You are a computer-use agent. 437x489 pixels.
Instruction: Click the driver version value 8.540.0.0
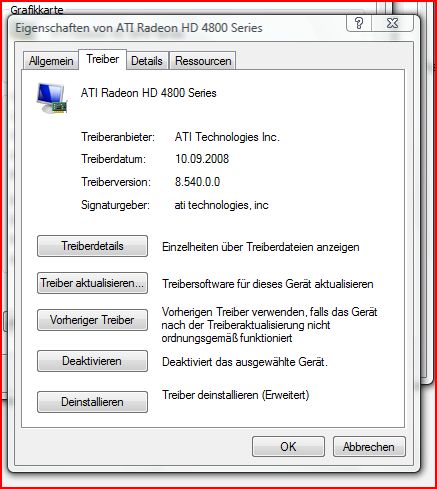point(197,182)
